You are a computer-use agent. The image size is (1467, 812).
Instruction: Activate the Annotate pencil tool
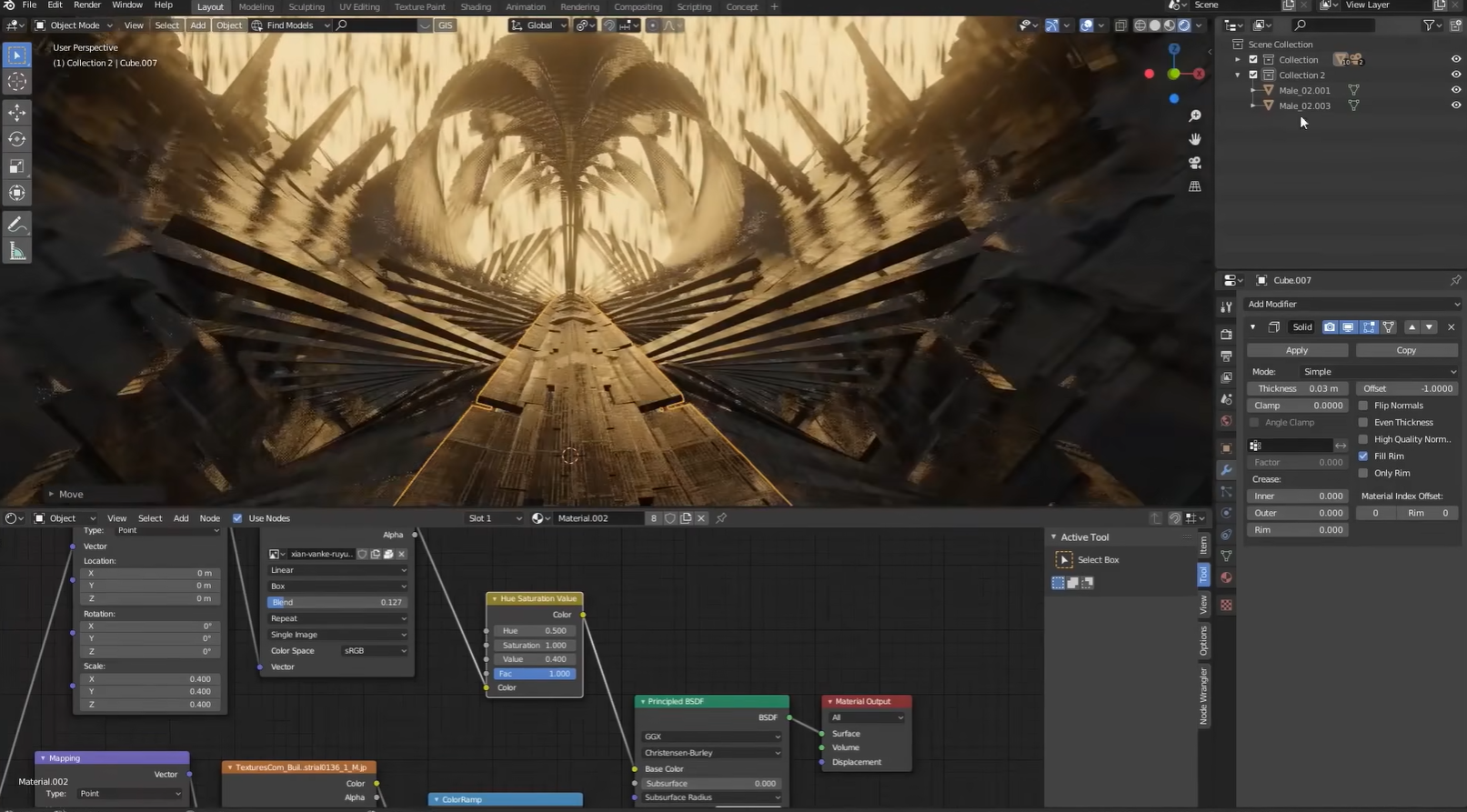pos(17,224)
